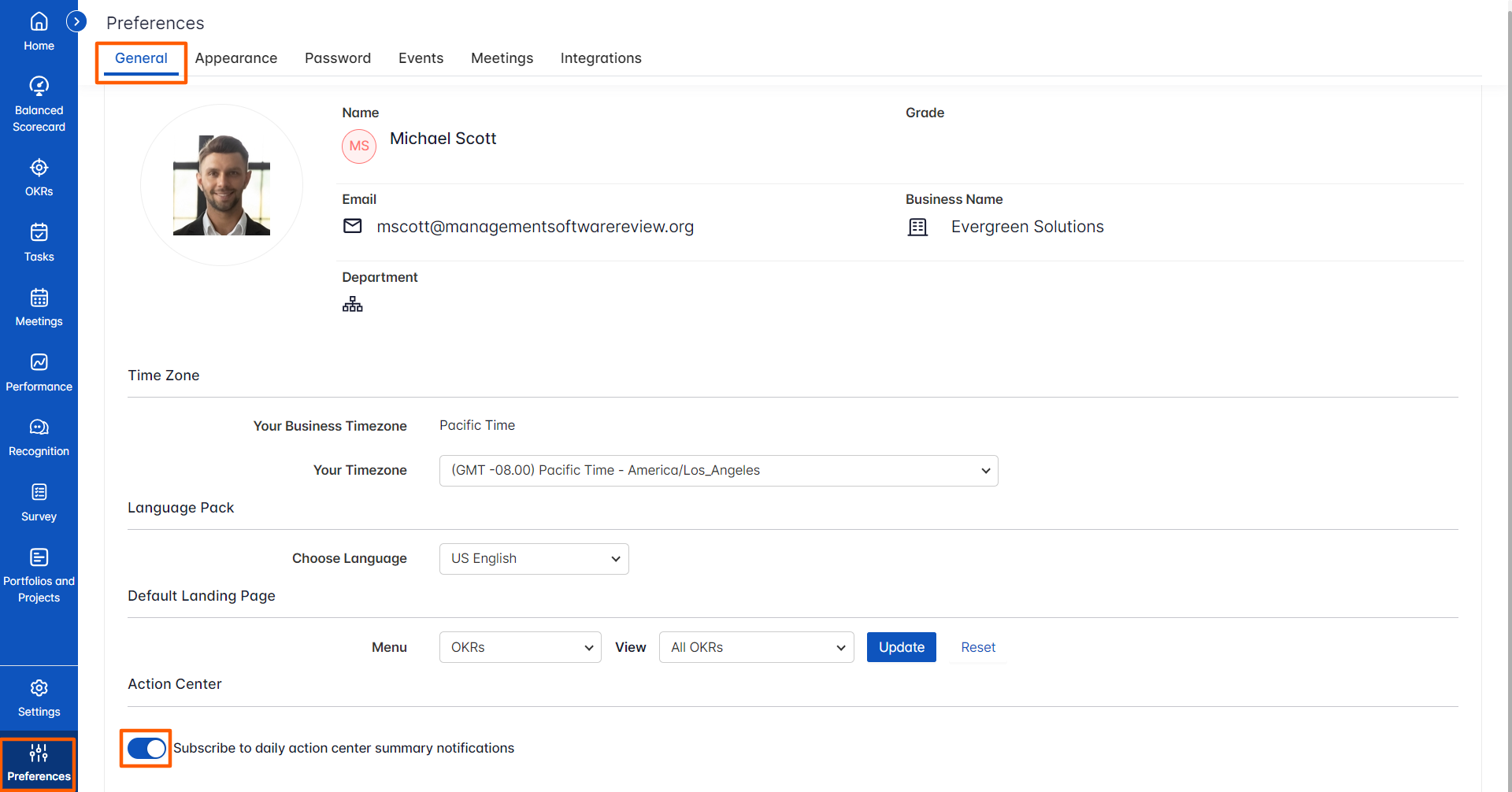Click the MS initials avatar badge
Image resolution: width=1512 pixels, height=792 pixels.
(359, 146)
